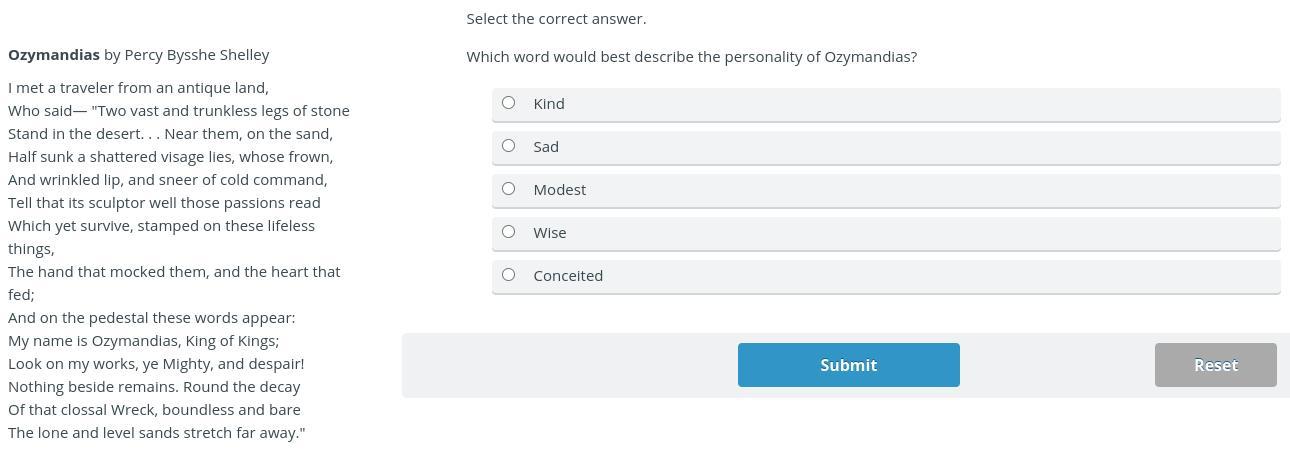The image size is (1290, 456).
Task: Click the line 'And on the pedestal these words appear'
Action: [x=151, y=318]
